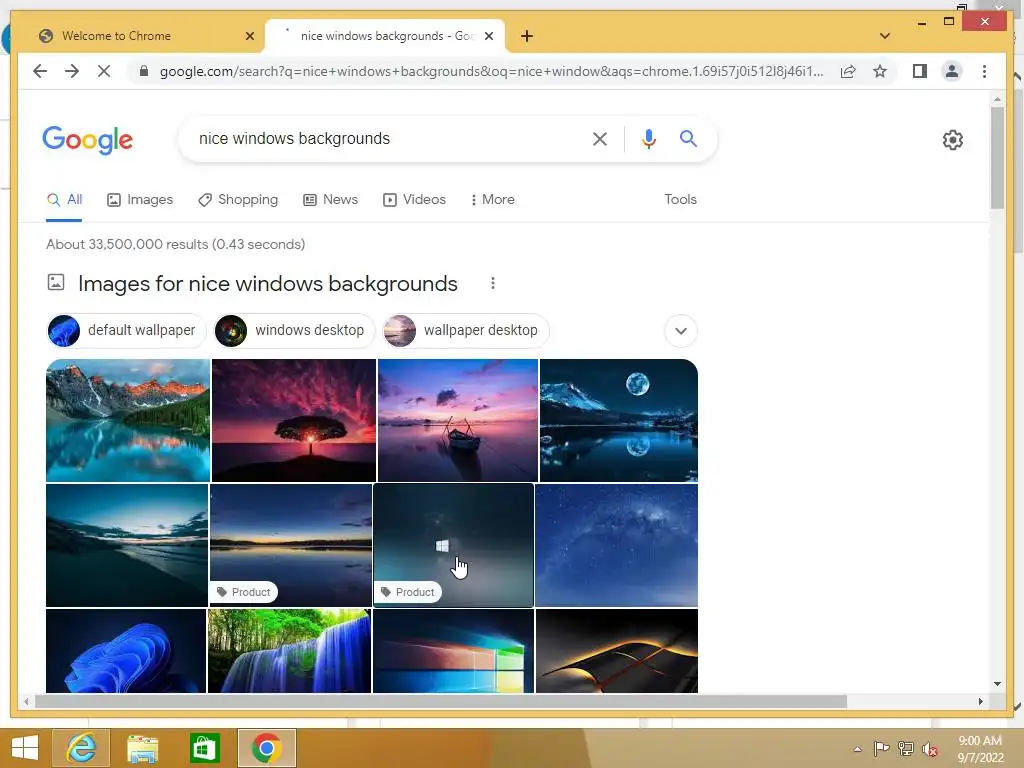Click into the search query field
The image size is (1024, 768).
[x=385, y=138]
